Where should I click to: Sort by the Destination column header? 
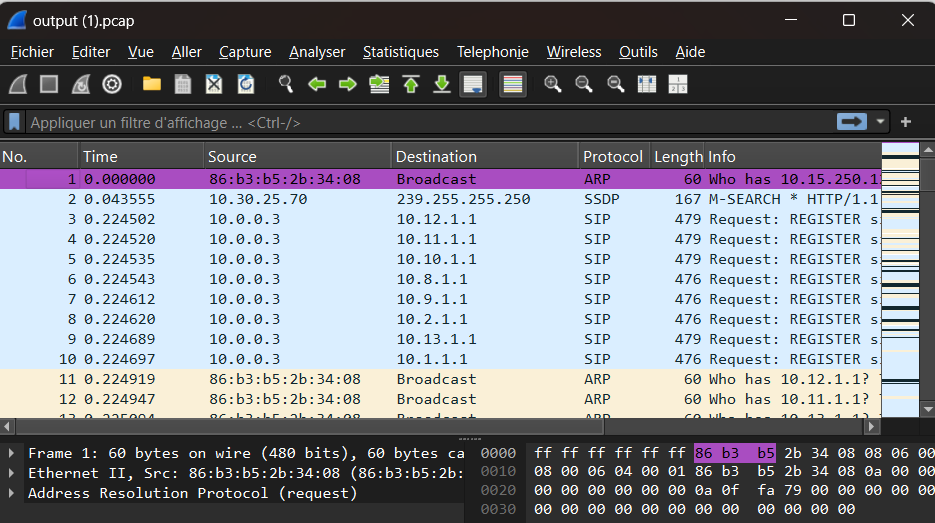coord(485,156)
